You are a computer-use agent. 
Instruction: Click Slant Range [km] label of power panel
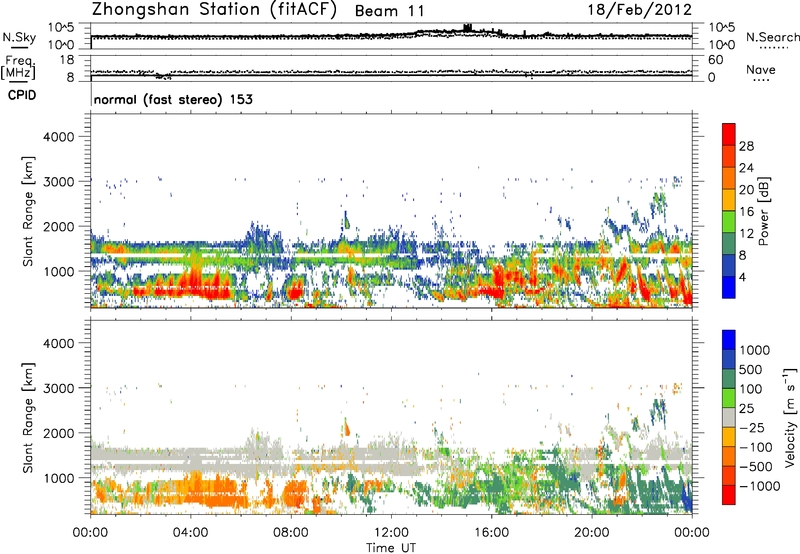[28, 211]
